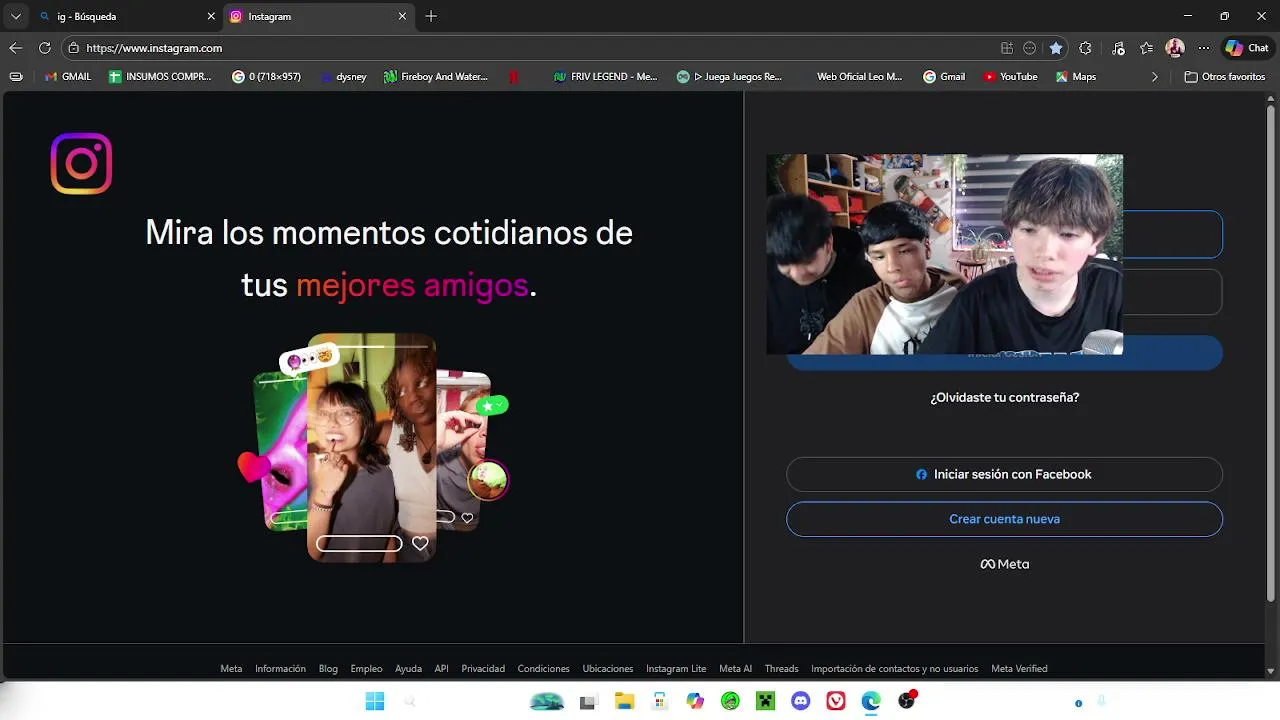
Task: Click '¿Olvidaste tu contraseña?' link
Action: click(x=1004, y=397)
